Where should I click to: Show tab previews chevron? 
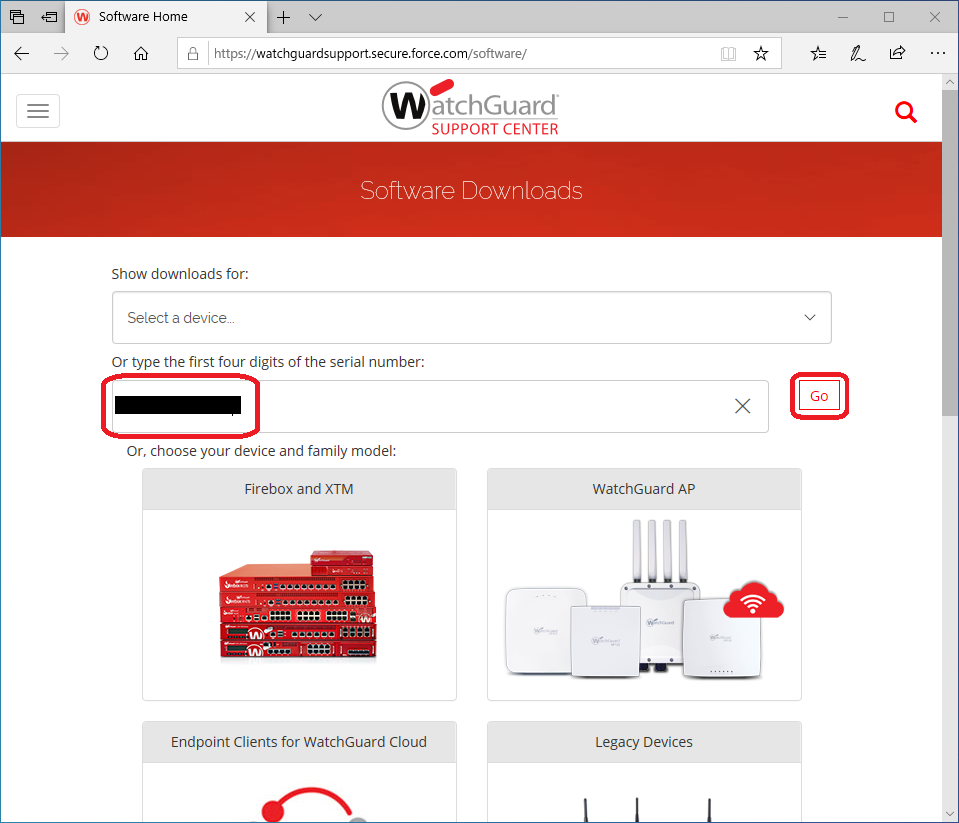[x=315, y=17]
